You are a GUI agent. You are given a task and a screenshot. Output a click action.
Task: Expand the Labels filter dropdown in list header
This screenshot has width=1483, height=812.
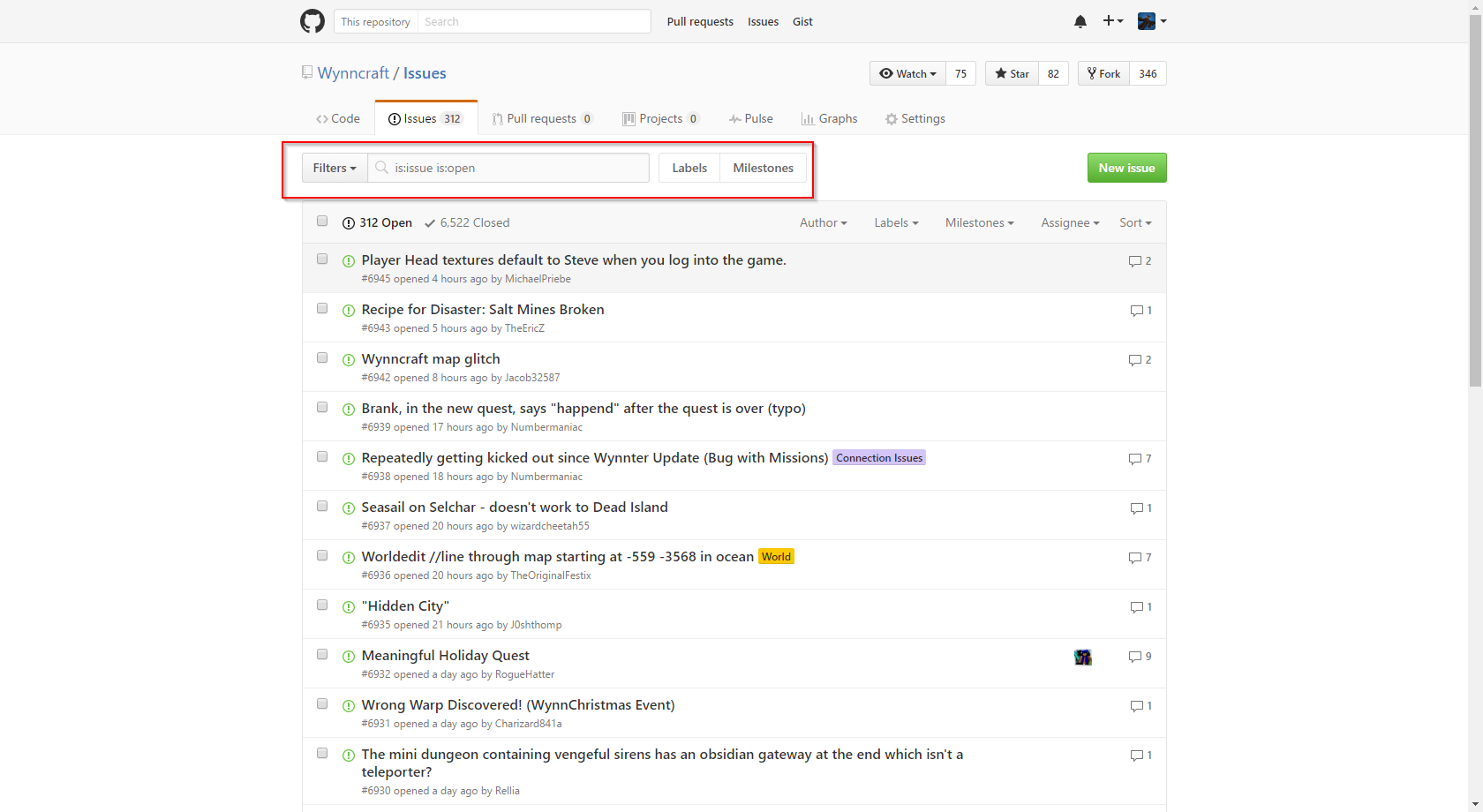(x=896, y=222)
